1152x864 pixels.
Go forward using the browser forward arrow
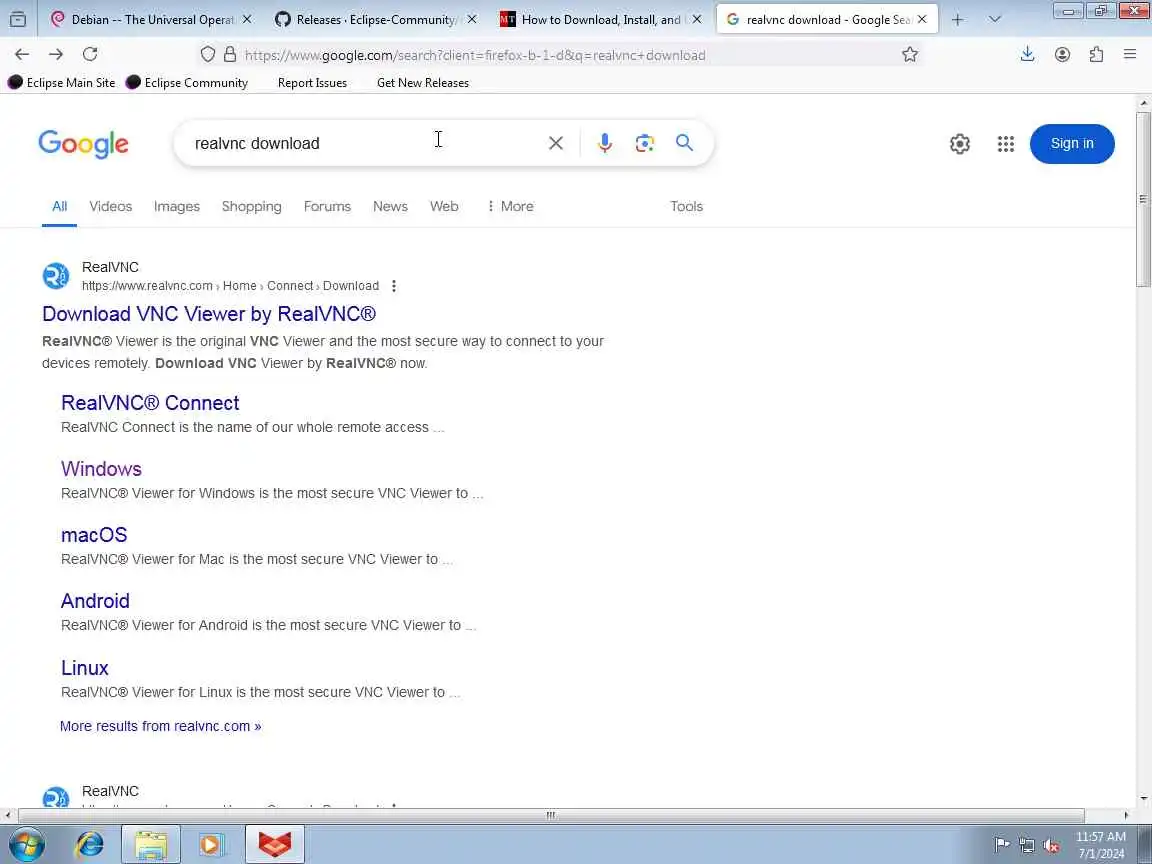pos(56,54)
